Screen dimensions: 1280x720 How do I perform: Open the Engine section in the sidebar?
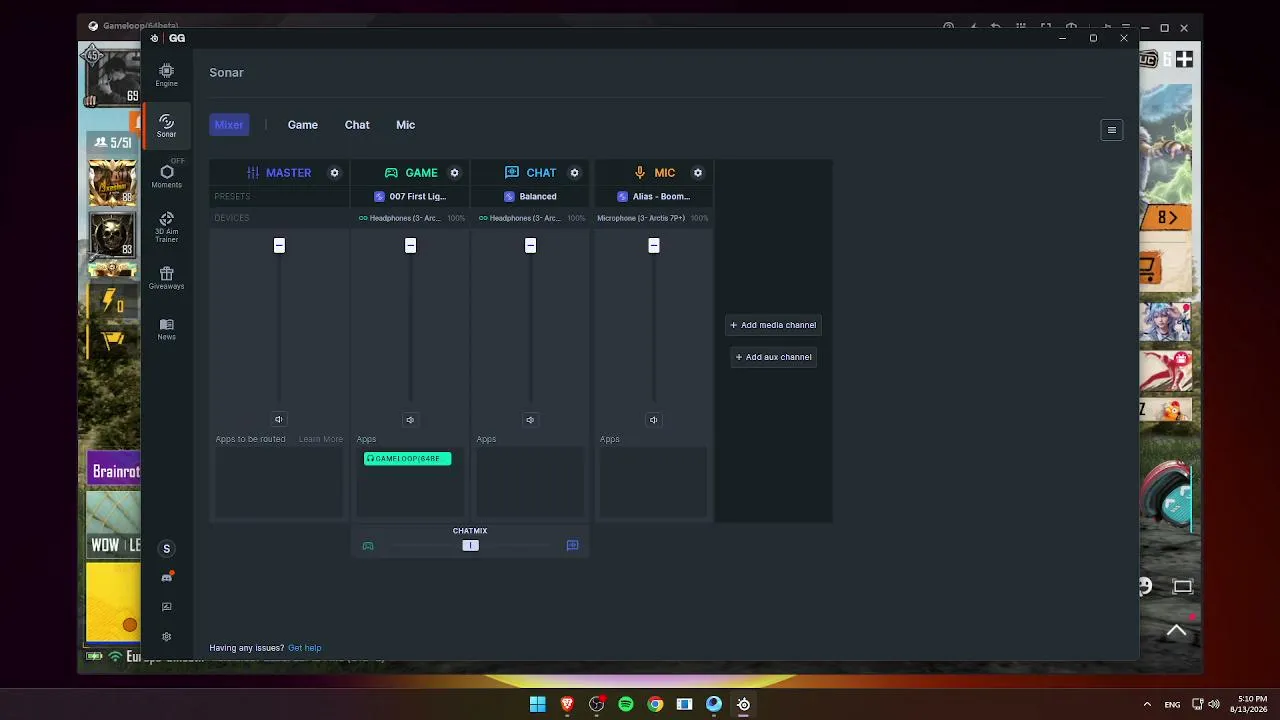click(166, 75)
